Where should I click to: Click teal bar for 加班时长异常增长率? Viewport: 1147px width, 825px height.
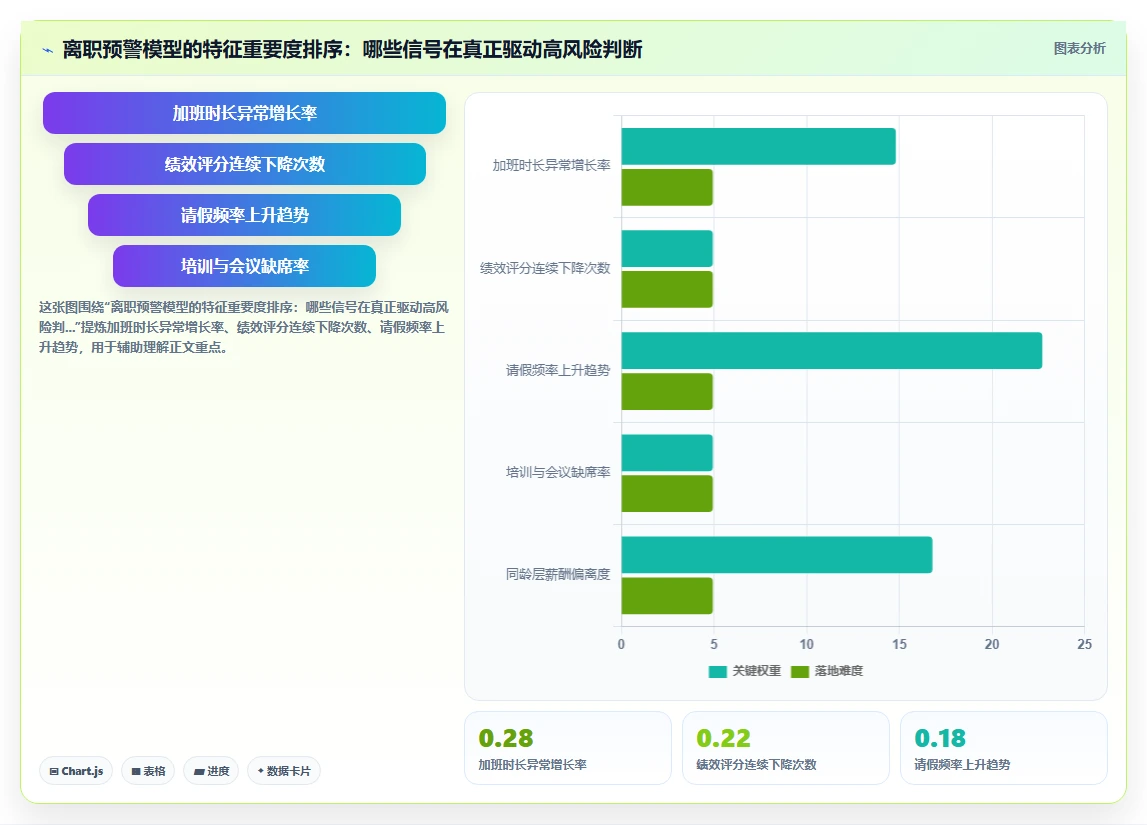coord(759,146)
